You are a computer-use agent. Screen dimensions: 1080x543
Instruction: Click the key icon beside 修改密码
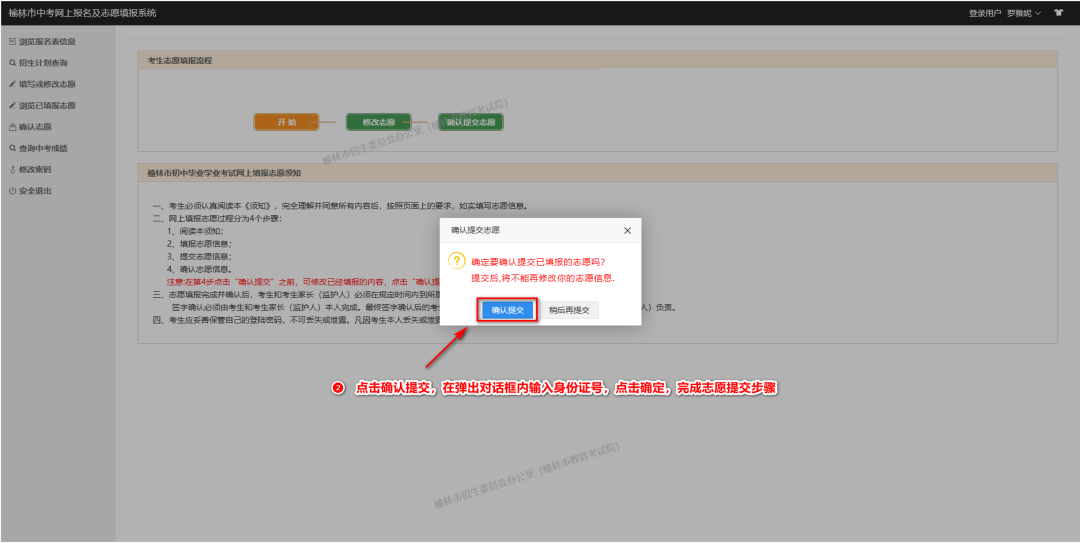pos(12,169)
